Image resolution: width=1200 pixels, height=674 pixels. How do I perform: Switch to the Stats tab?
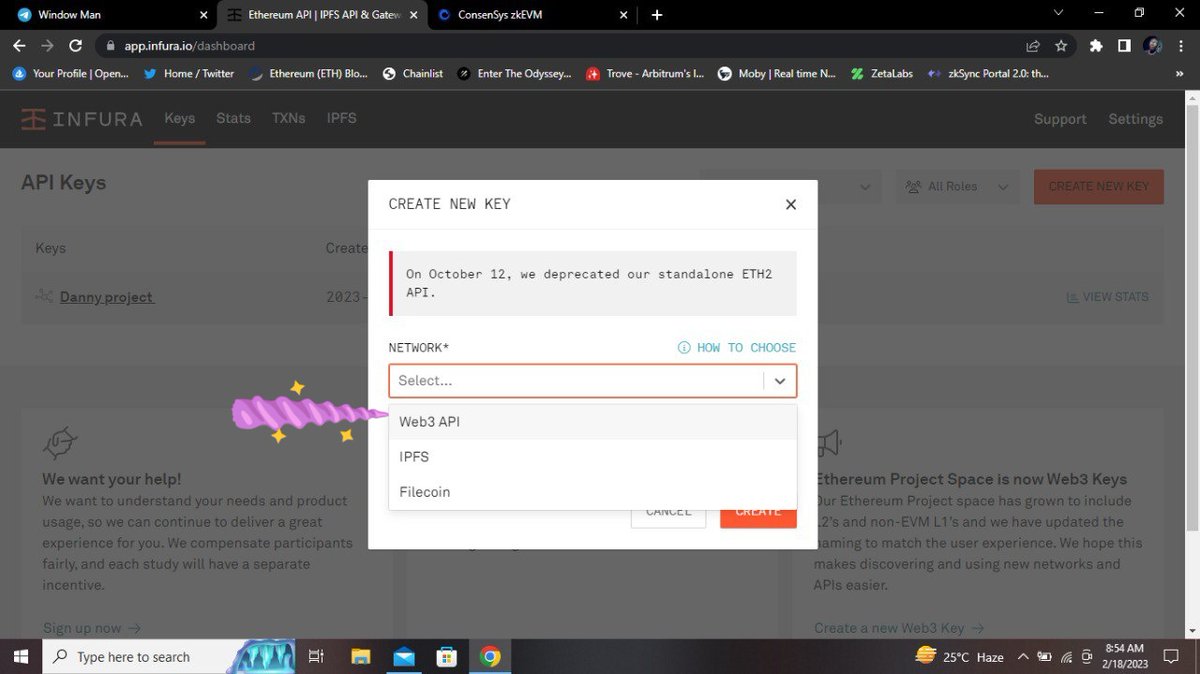coord(233,118)
